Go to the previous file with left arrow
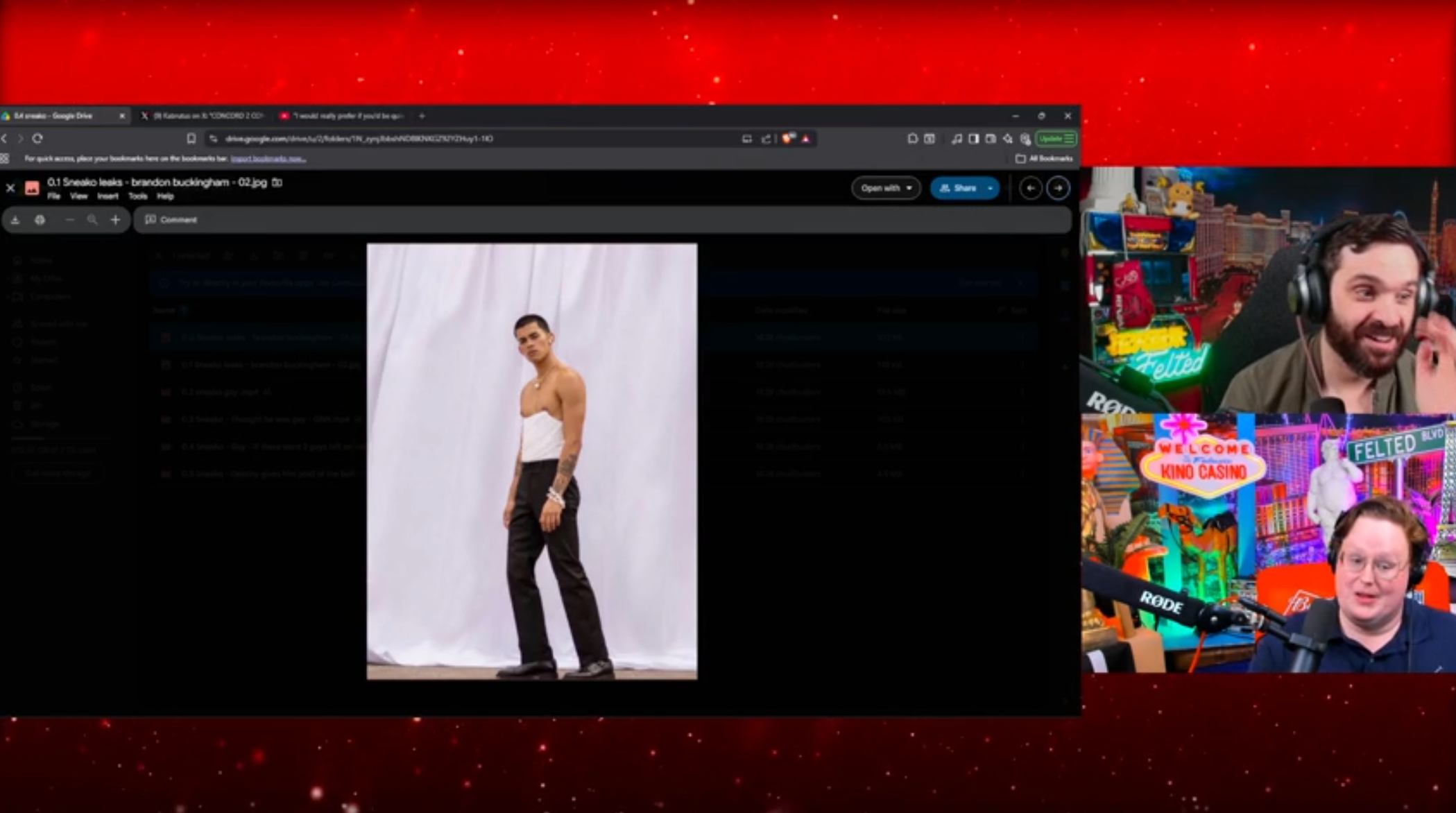This screenshot has height=813, width=1456. pyautogui.click(x=1030, y=188)
